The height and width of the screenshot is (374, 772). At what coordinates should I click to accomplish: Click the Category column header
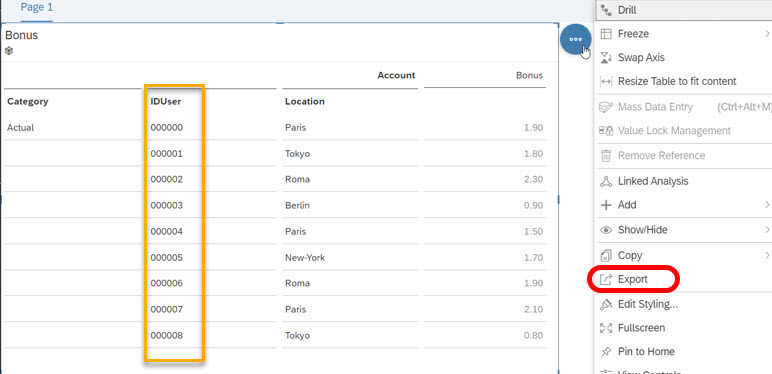28,101
